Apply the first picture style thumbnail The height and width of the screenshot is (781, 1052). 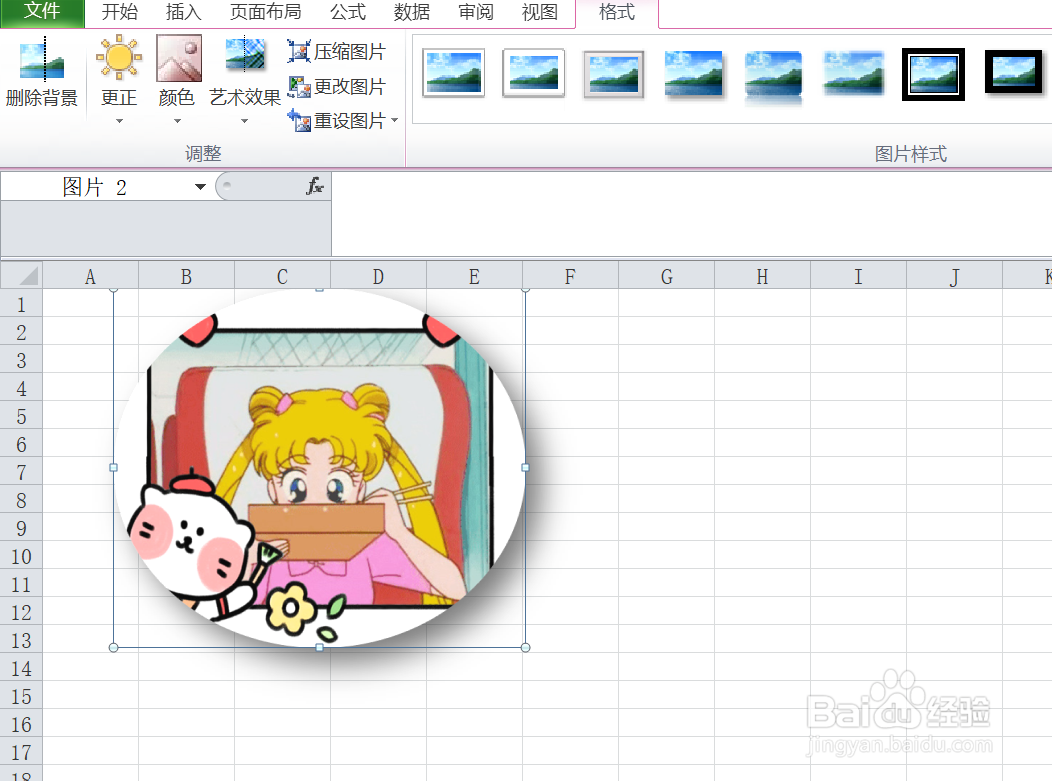pyautogui.click(x=454, y=73)
